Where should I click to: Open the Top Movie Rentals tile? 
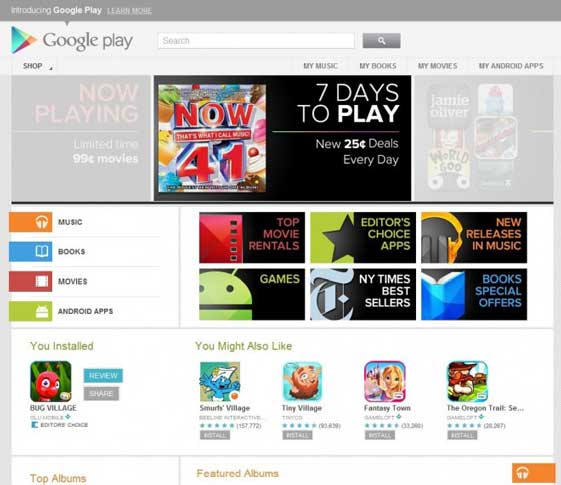252,237
